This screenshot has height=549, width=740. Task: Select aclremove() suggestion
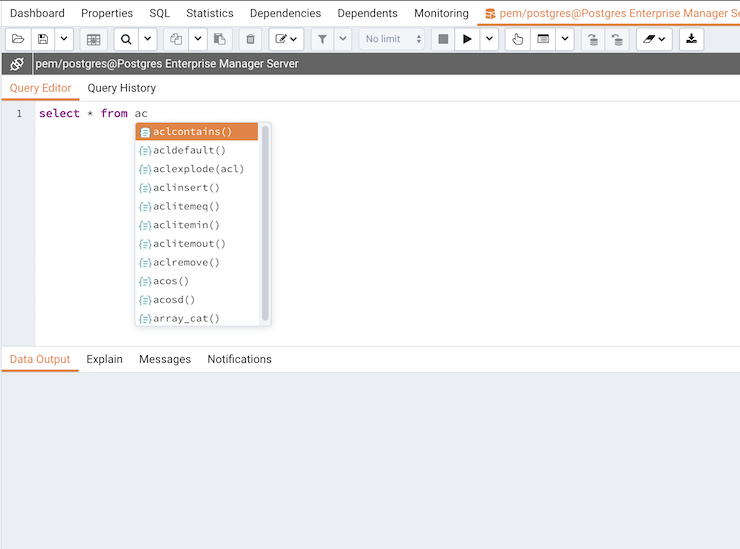197,262
